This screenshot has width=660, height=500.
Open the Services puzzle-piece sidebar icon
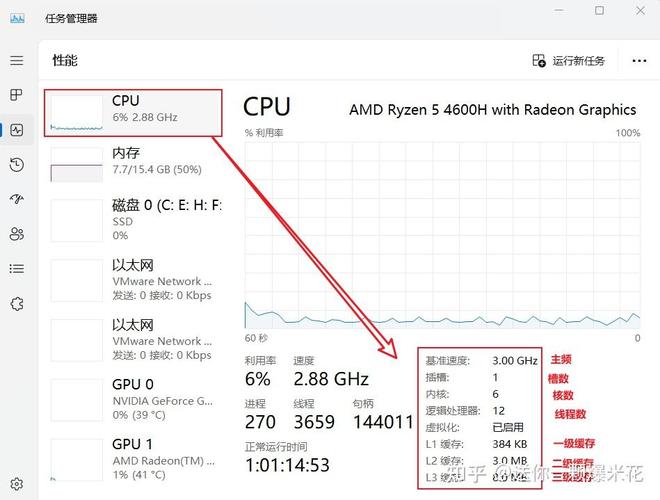coord(16,304)
